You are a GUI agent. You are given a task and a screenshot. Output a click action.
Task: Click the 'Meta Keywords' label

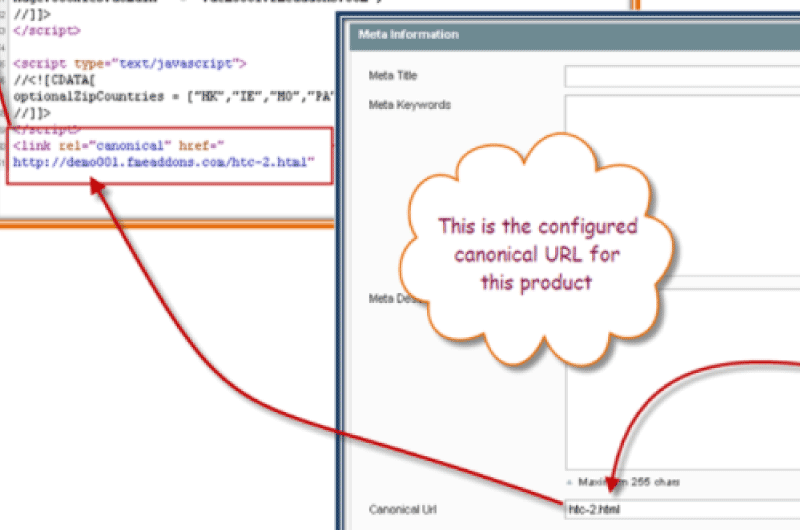(410, 105)
